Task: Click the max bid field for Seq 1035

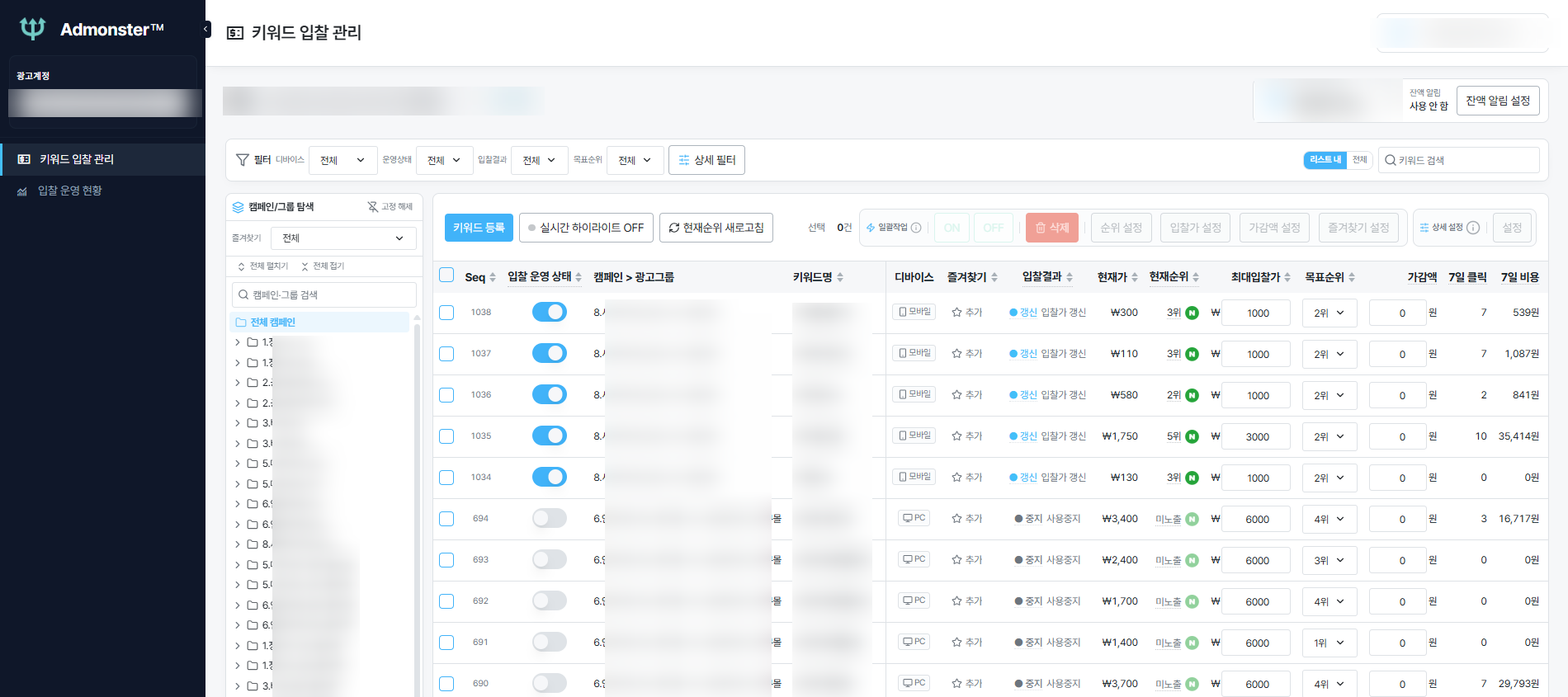Action: [x=1256, y=436]
